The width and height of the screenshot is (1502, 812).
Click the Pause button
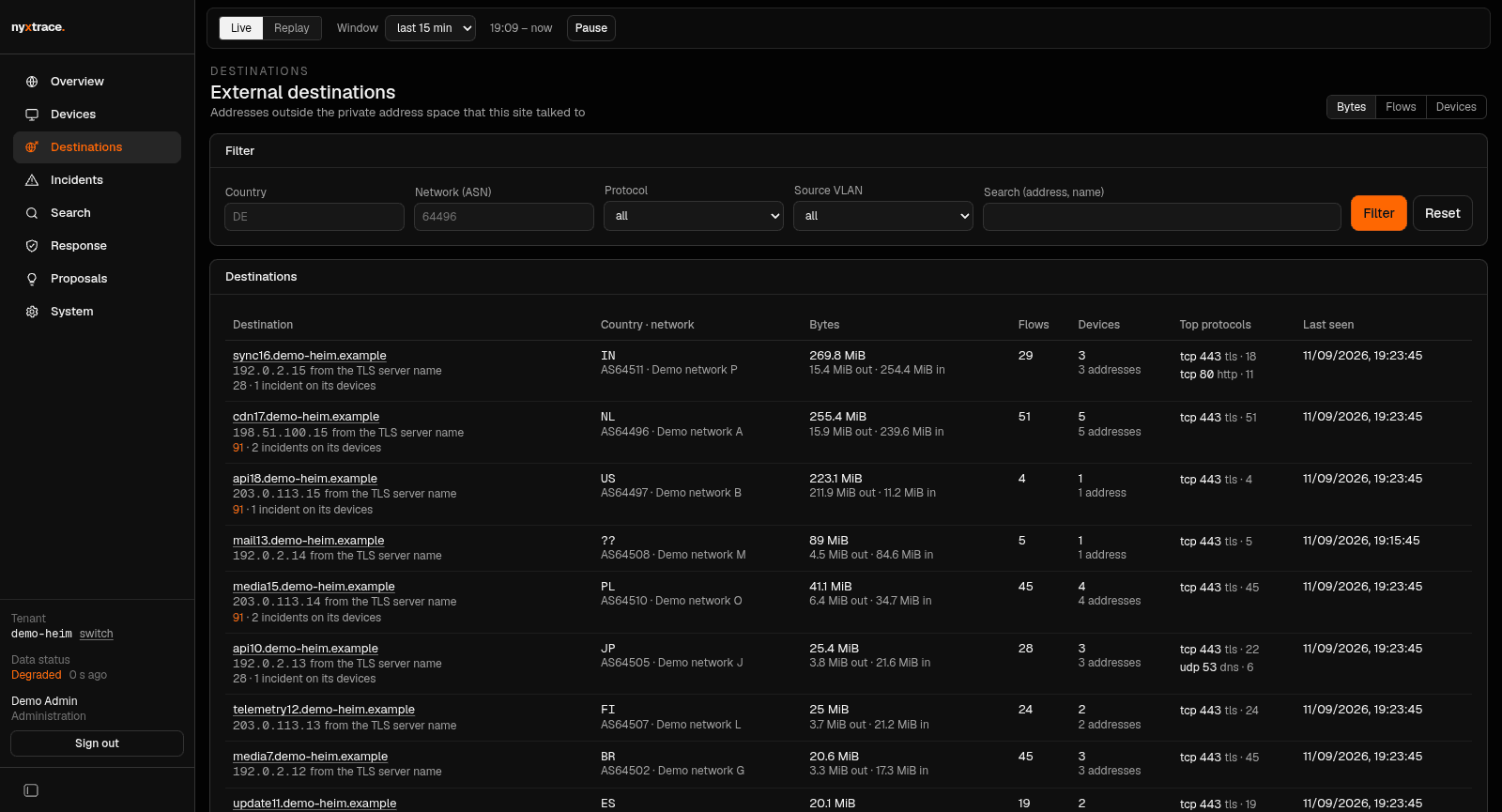click(x=591, y=28)
